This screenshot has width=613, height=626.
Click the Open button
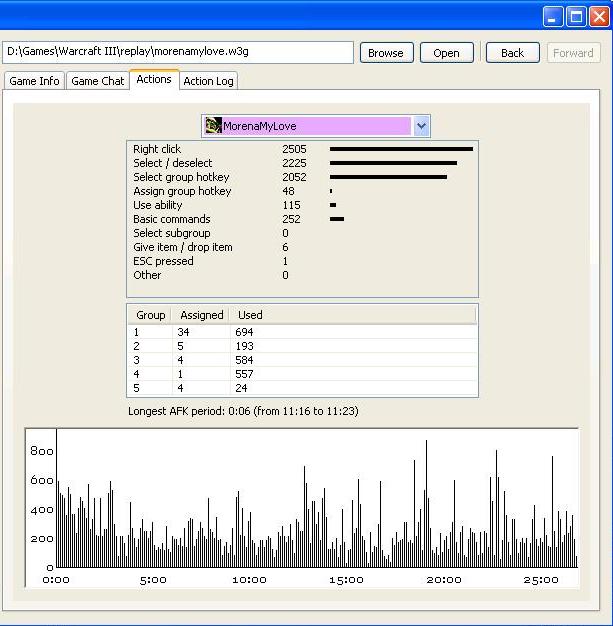(x=446, y=53)
